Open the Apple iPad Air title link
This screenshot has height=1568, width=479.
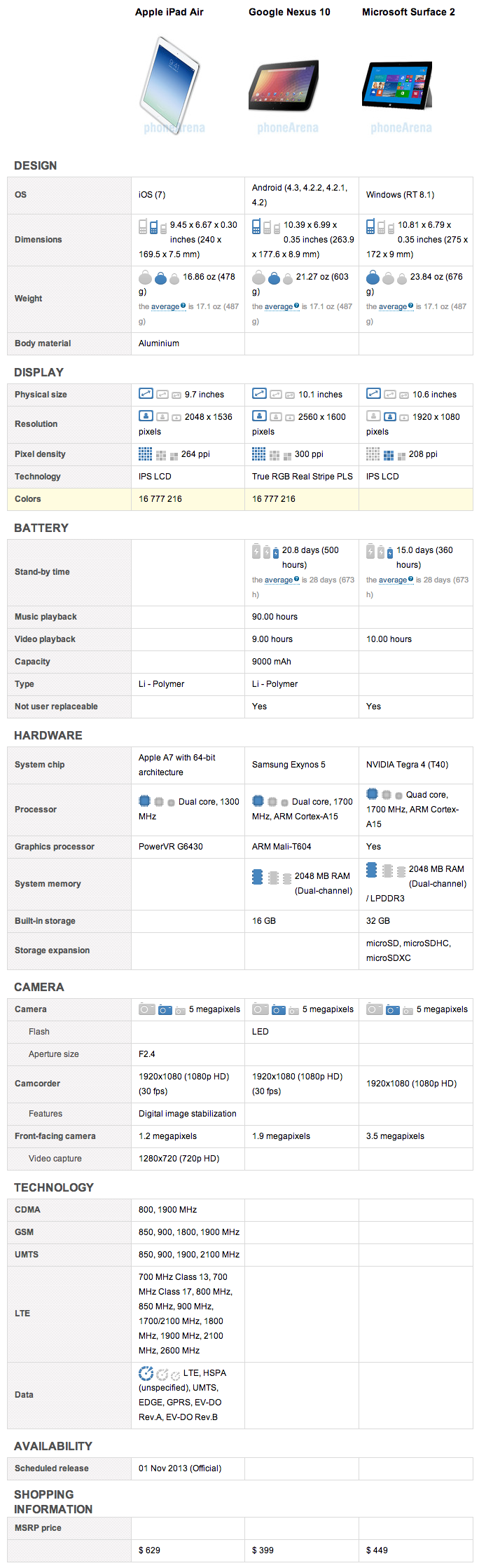pos(169,12)
